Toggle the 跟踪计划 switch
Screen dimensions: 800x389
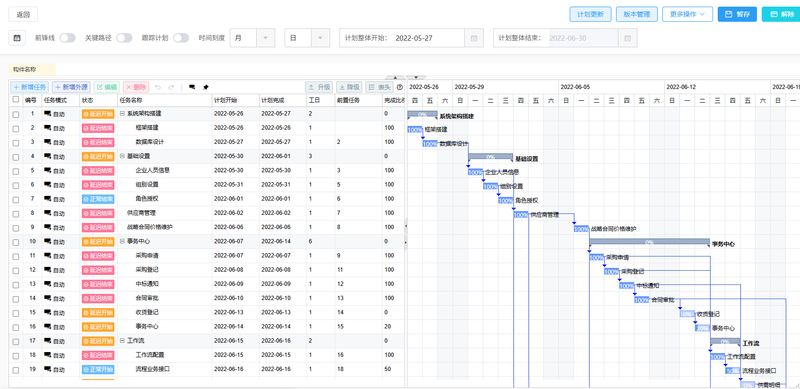181,38
